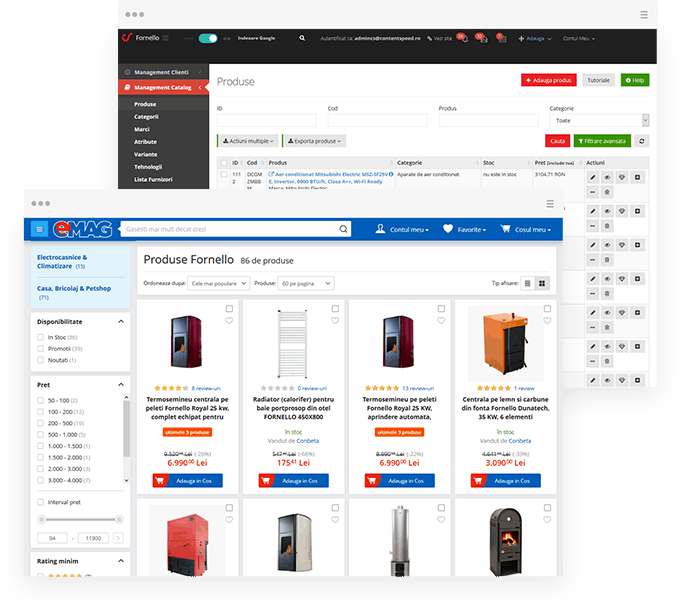The width and height of the screenshot is (681, 608).
Task: Click the pencil edit icon in Actiuni column
Action: pyautogui.click(x=592, y=177)
